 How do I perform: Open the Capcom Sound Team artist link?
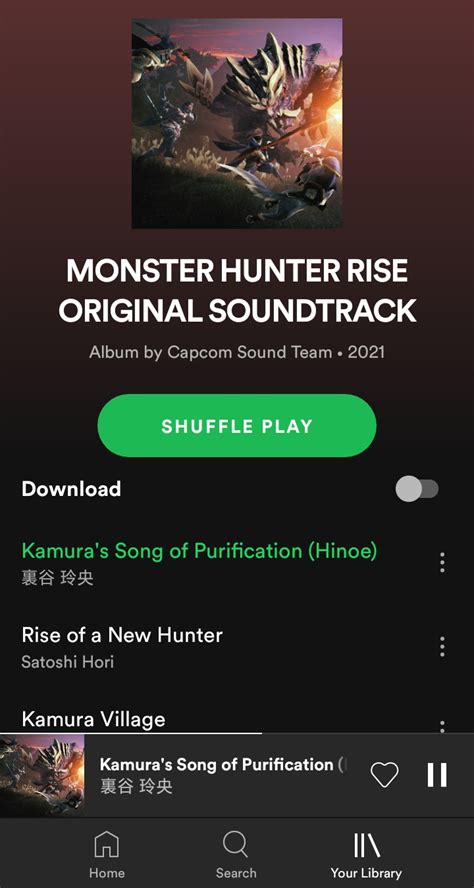coord(249,352)
